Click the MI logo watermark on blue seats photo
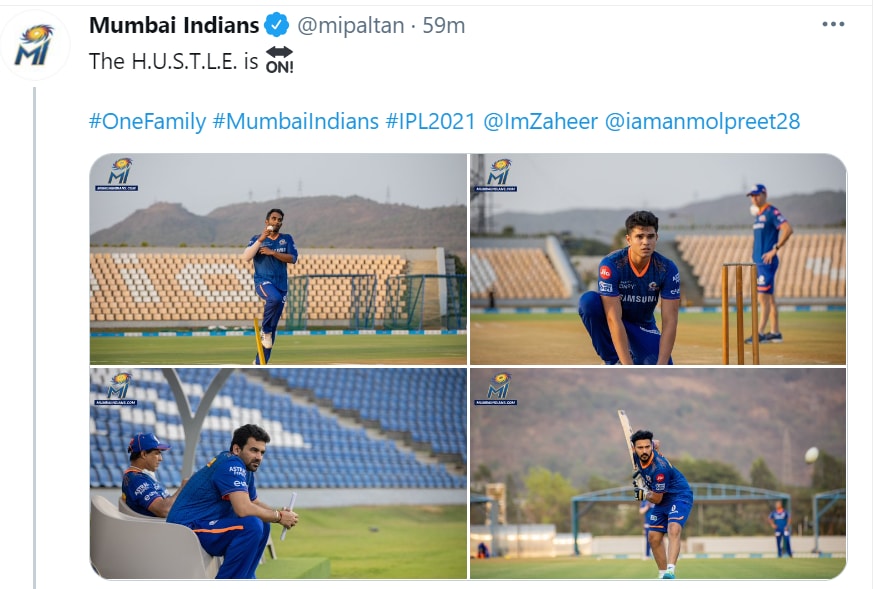888x589 pixels. click(116, 389)
